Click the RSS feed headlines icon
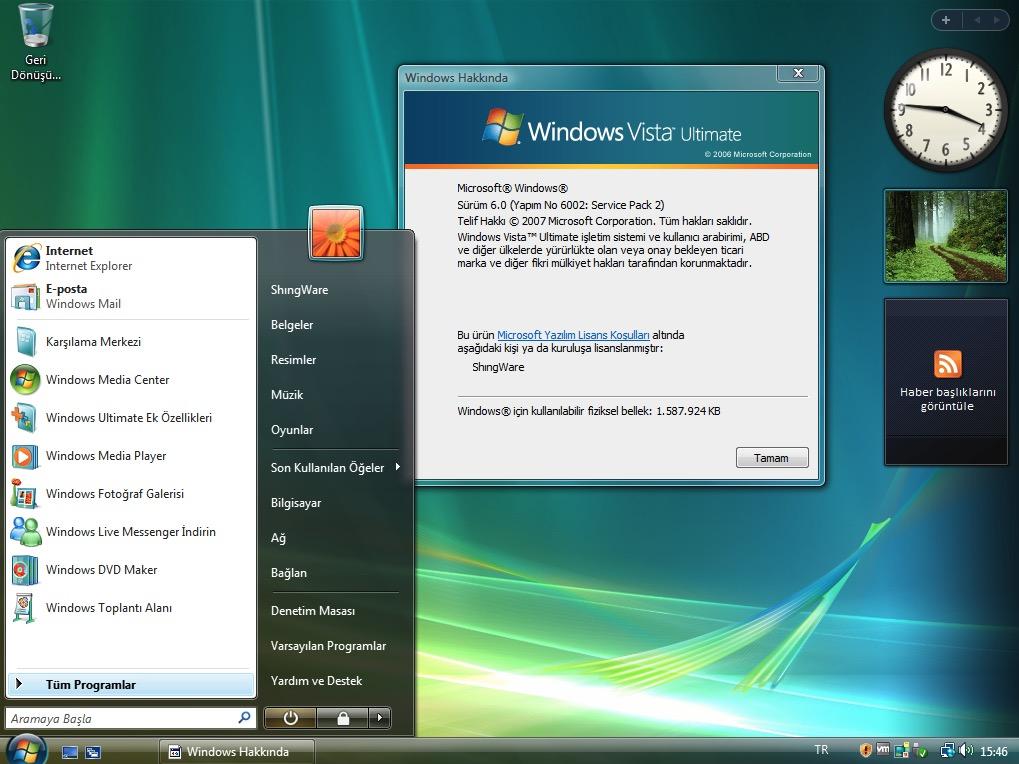1019x764 pixels. tap(947, 364)
